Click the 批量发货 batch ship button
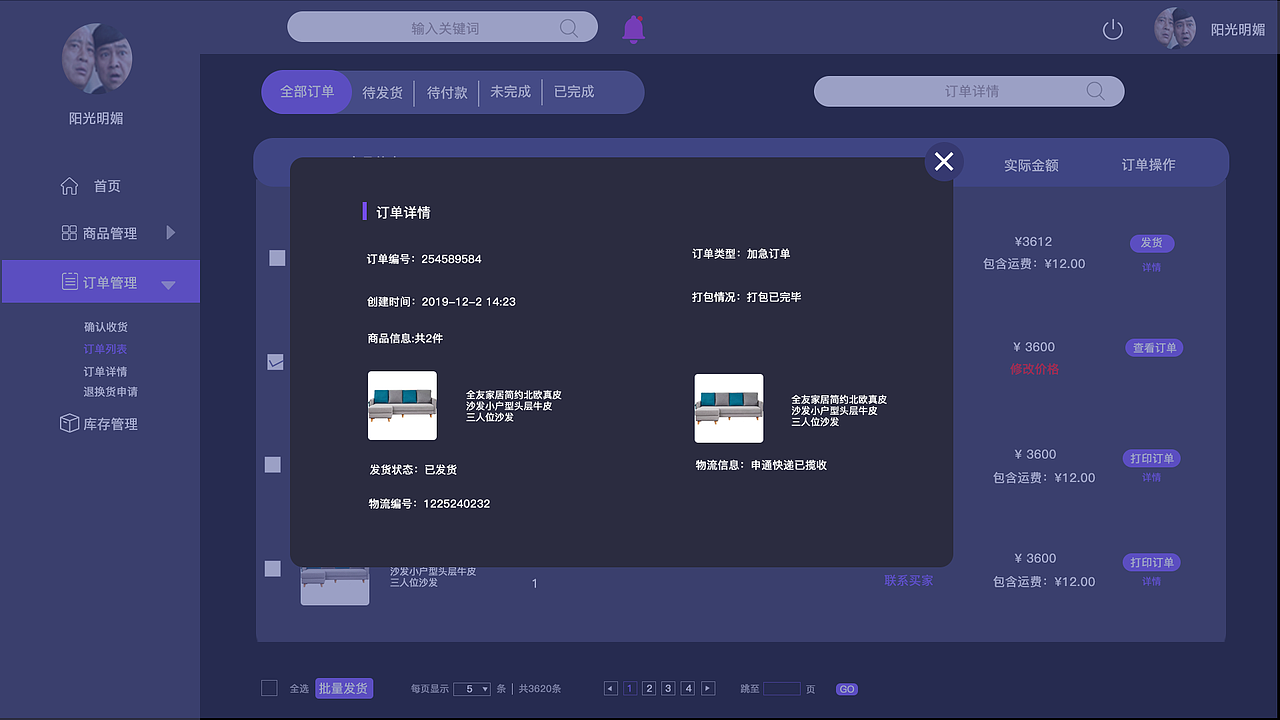This screenshot has width=1280, height=720. pyautogui.click(x=344, y=688)
